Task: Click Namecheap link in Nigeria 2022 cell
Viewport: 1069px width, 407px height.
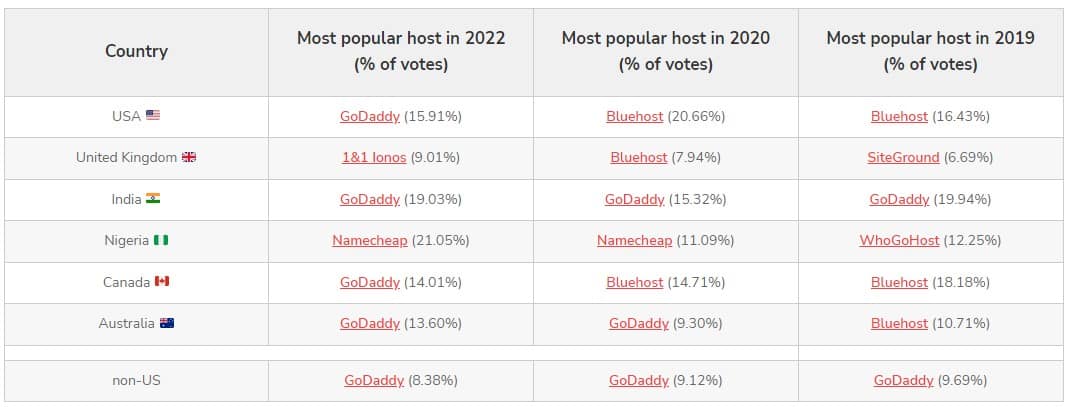Action: 369,241
